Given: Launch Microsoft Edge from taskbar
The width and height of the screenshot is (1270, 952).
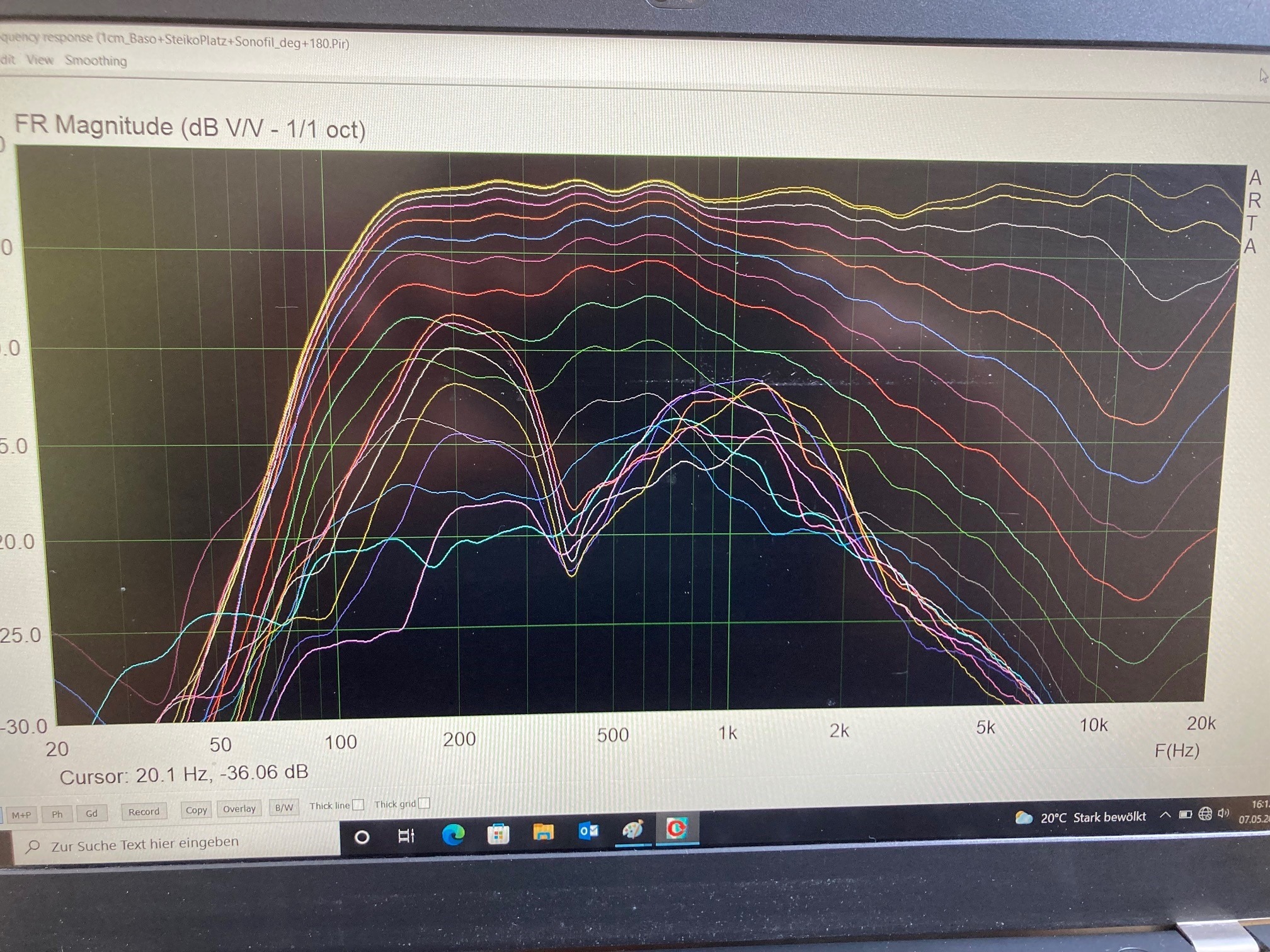Looking at the screenshot, I should 453,834.
